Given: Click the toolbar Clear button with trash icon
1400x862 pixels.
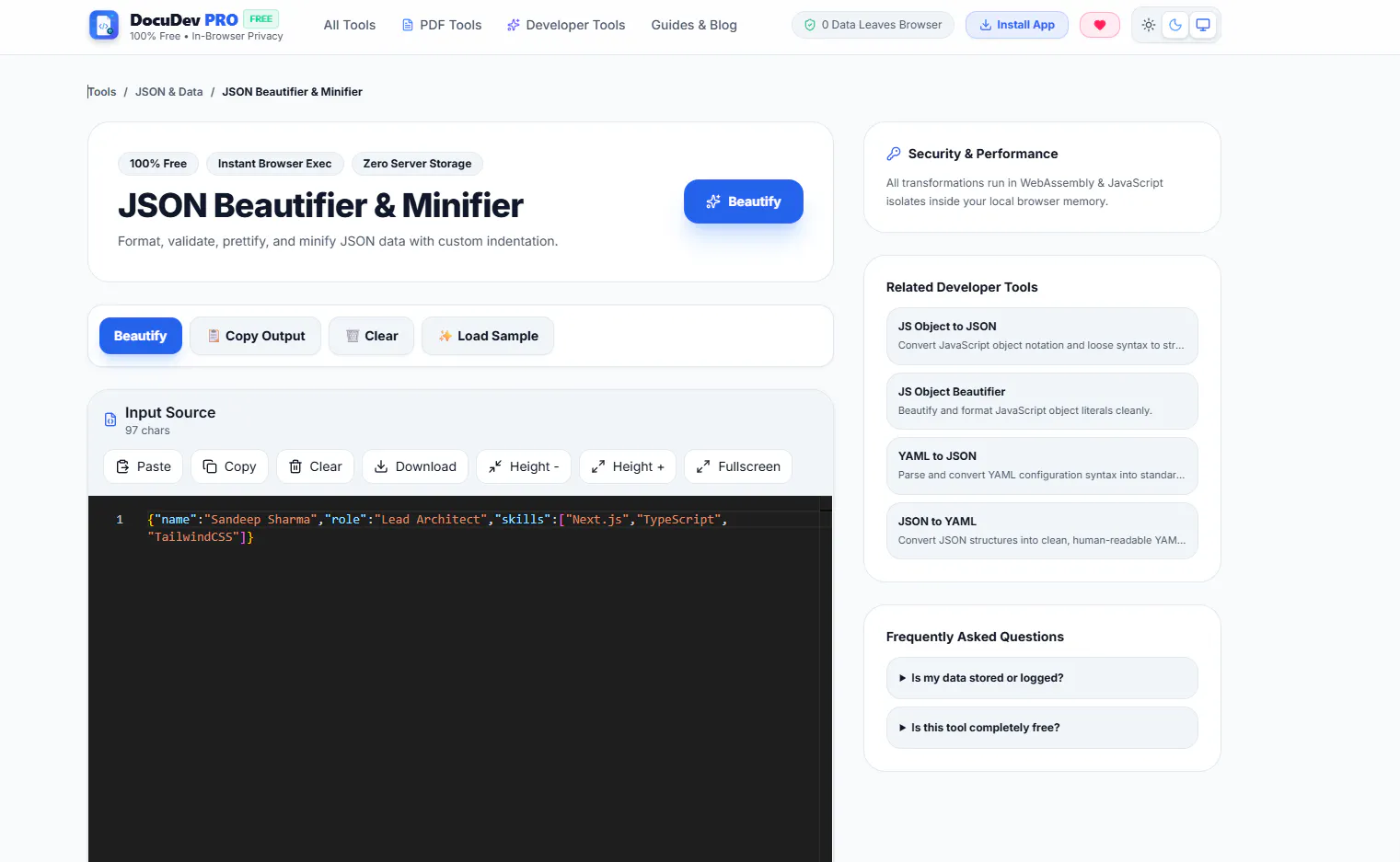Looking at the screenshot, I should 372,336.
